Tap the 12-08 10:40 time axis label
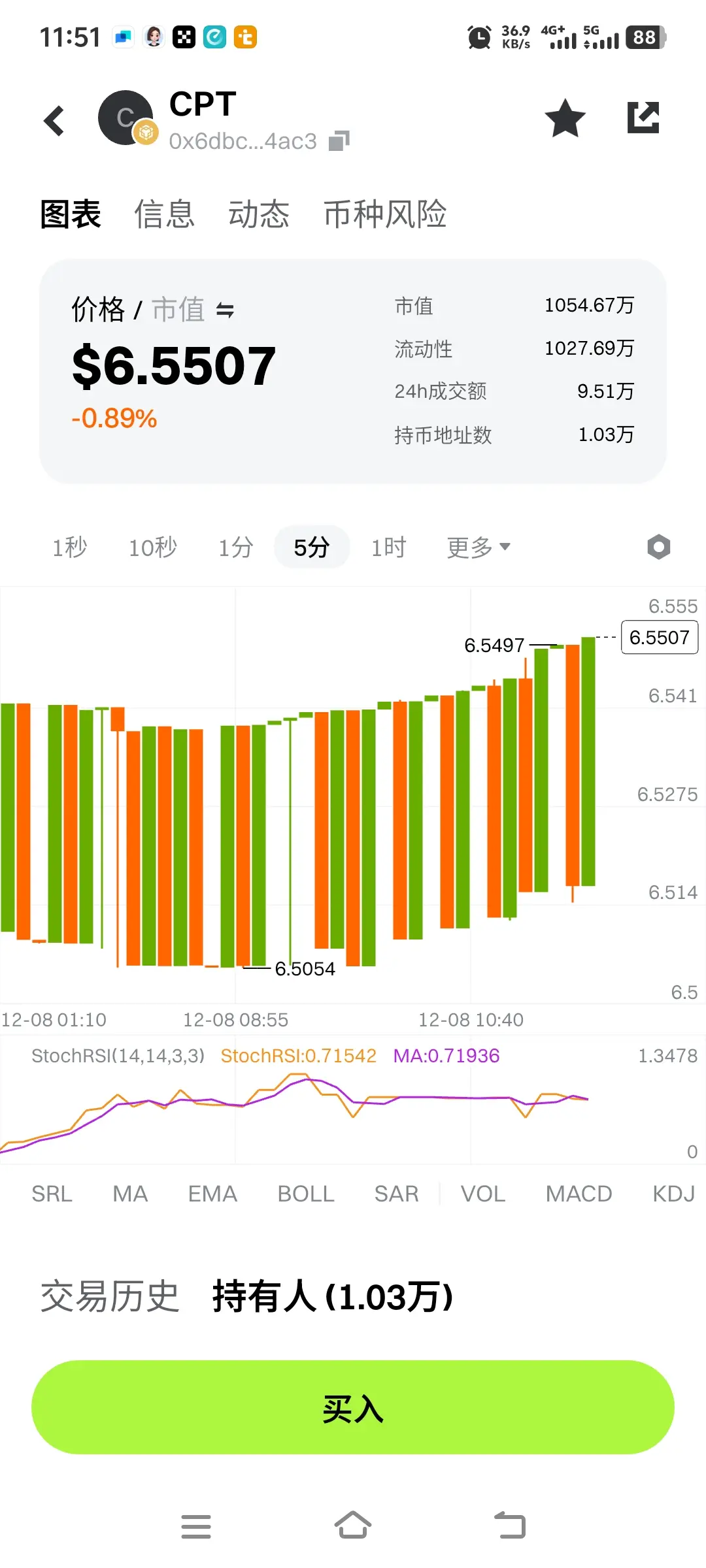The height and width of the screenshot is (1568, 706). [x=471, y=1020]
